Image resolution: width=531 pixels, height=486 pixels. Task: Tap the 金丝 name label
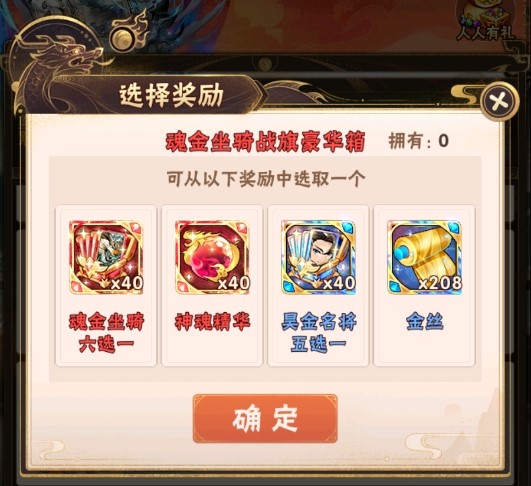(x=424, y=321)
